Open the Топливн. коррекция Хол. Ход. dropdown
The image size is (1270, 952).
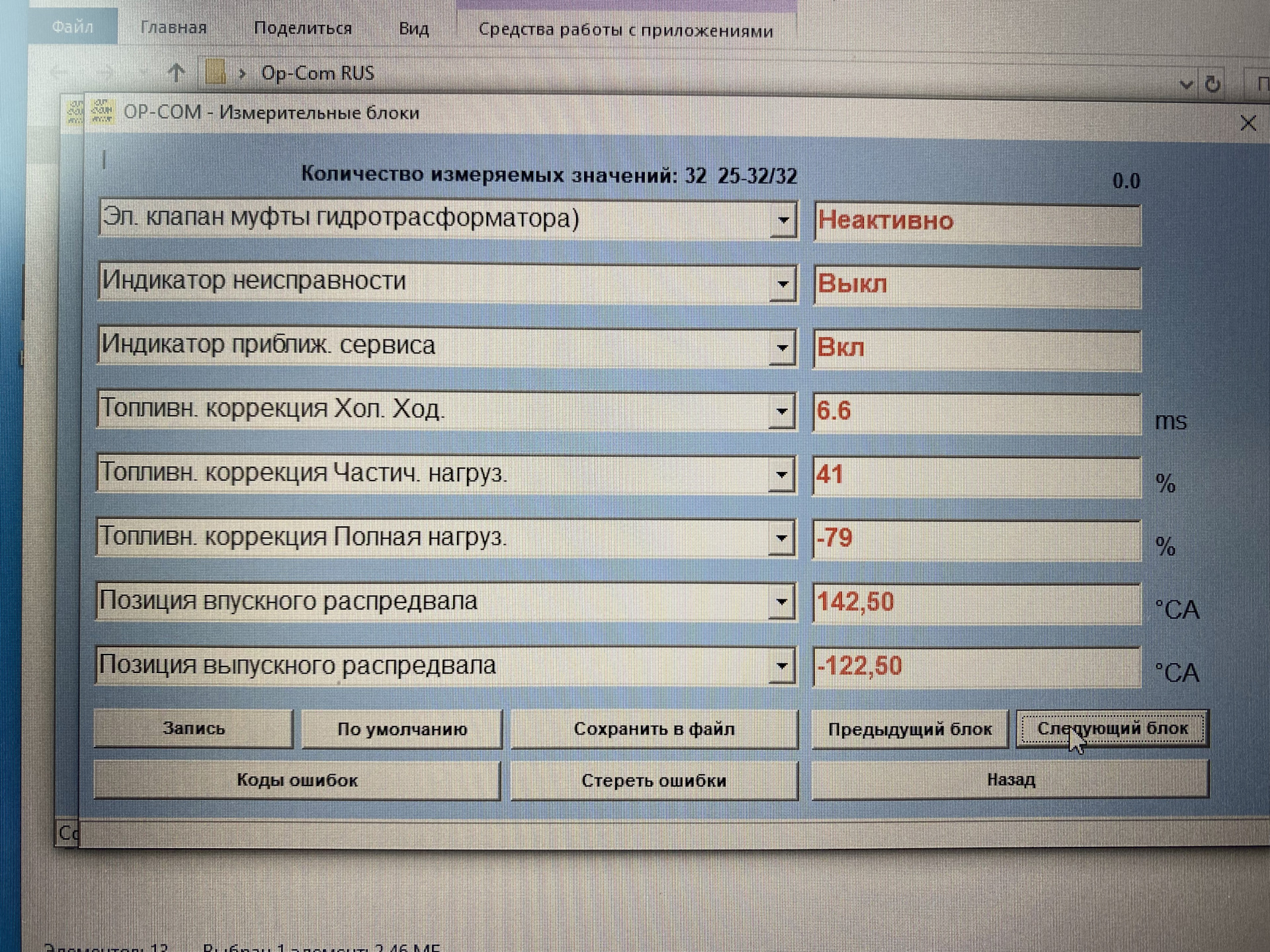click(x=782, y=411)
